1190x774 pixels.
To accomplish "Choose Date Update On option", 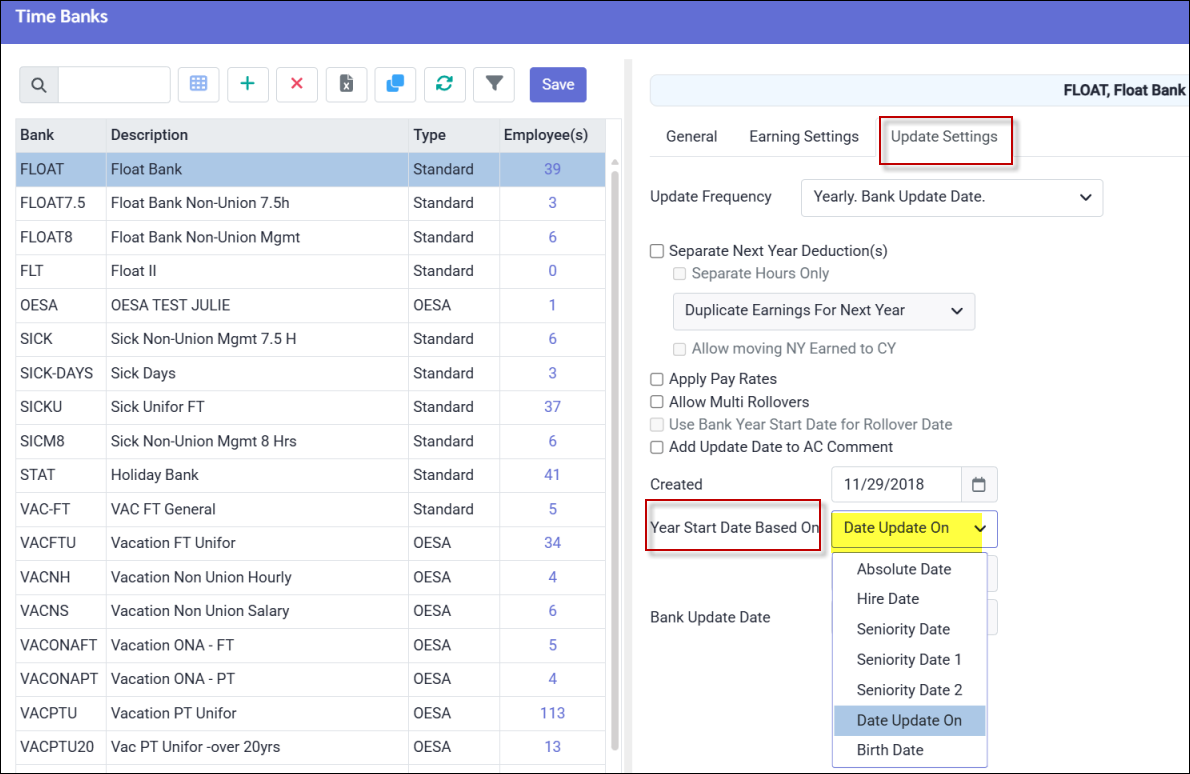I will click(909, 720).
